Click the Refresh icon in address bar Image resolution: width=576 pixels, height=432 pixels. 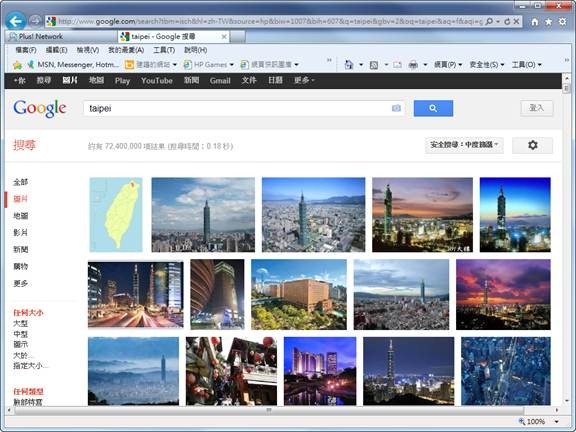pyautogui.click(x=507, y=21)
